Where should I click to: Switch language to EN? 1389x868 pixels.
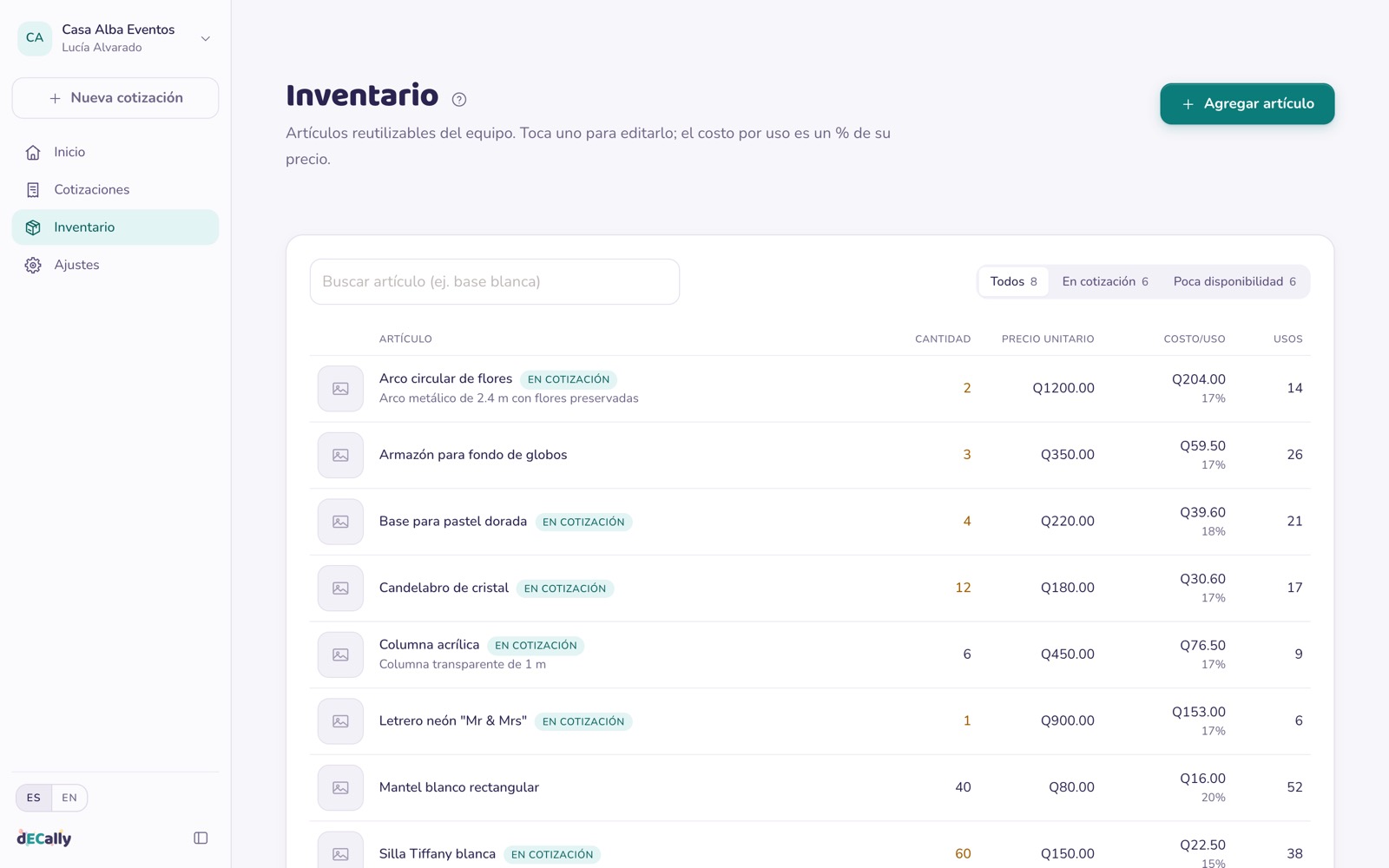(x=69, y=798)
